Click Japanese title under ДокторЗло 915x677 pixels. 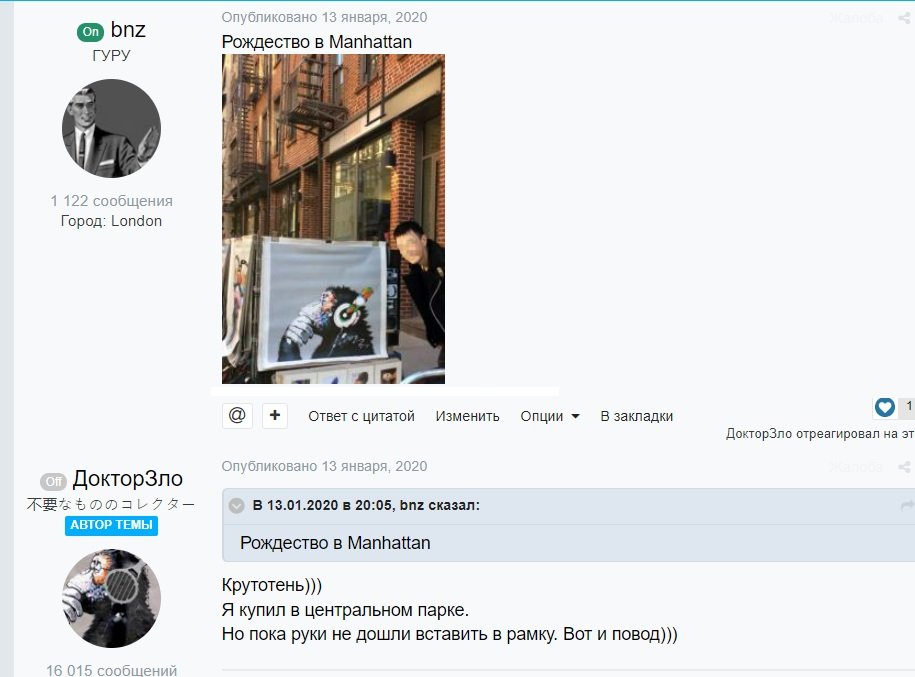pyautogui.click(x=111, y=504)
